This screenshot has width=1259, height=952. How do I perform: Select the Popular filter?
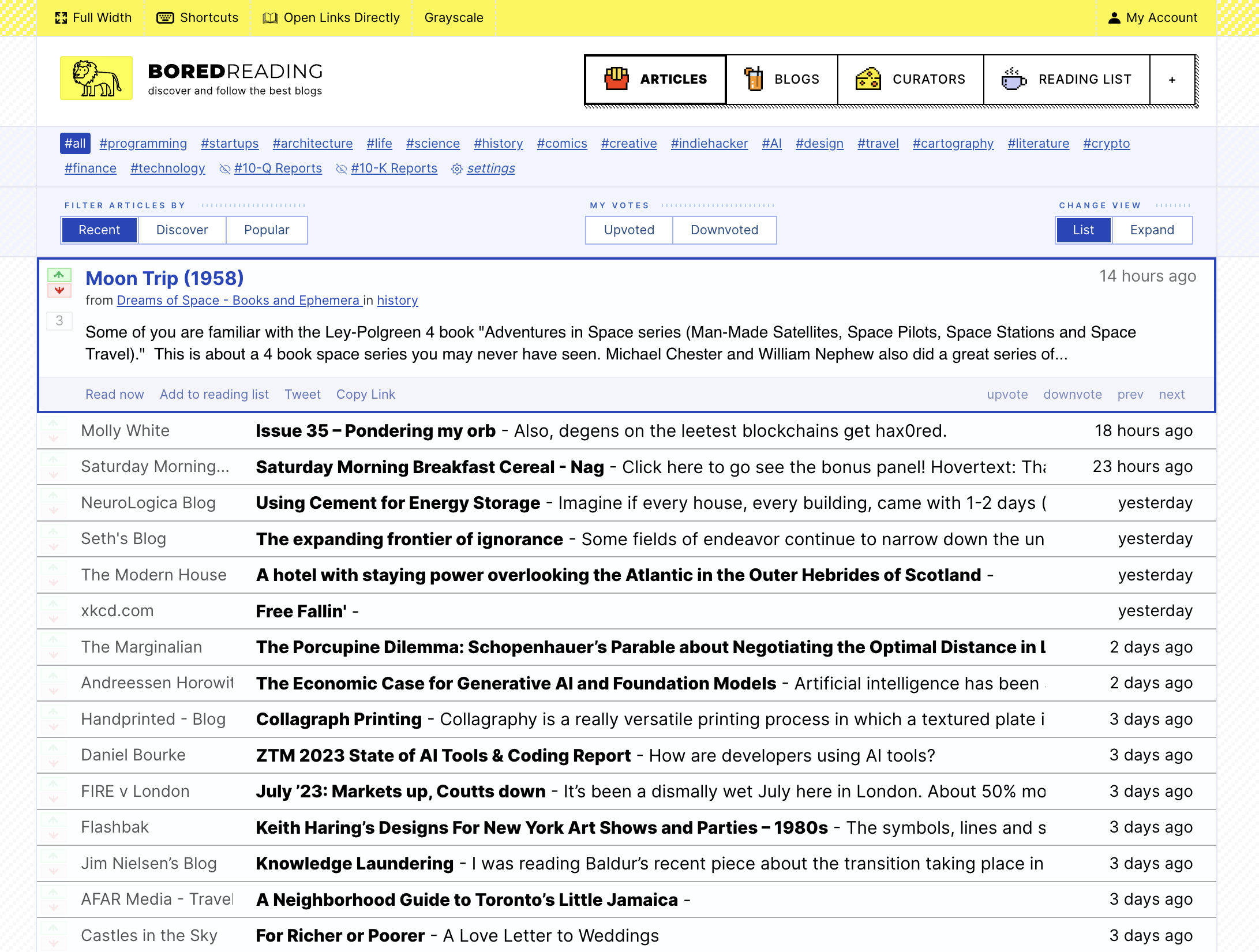coord(267,230)
